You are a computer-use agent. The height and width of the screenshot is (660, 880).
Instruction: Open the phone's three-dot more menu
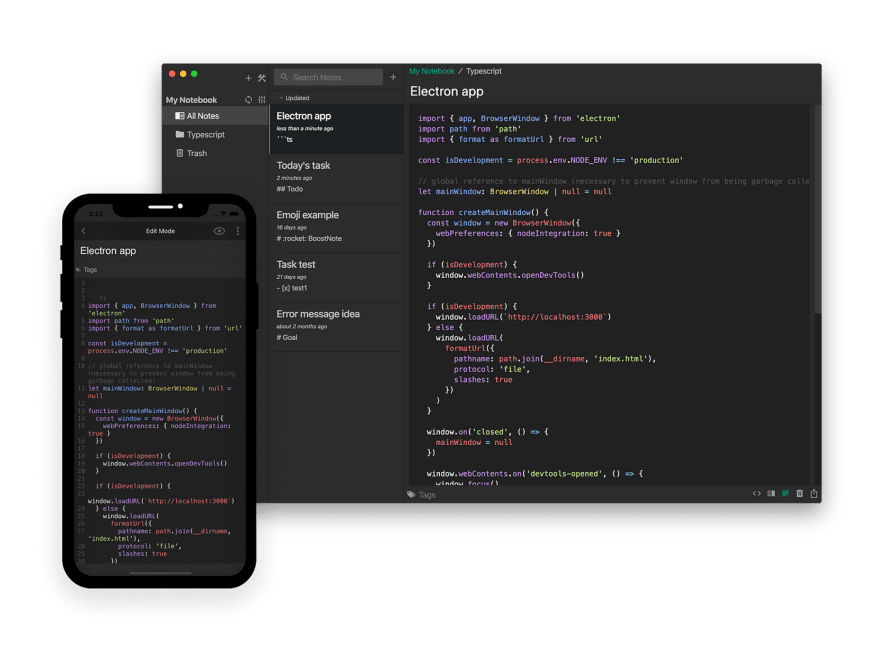[237, 231]
